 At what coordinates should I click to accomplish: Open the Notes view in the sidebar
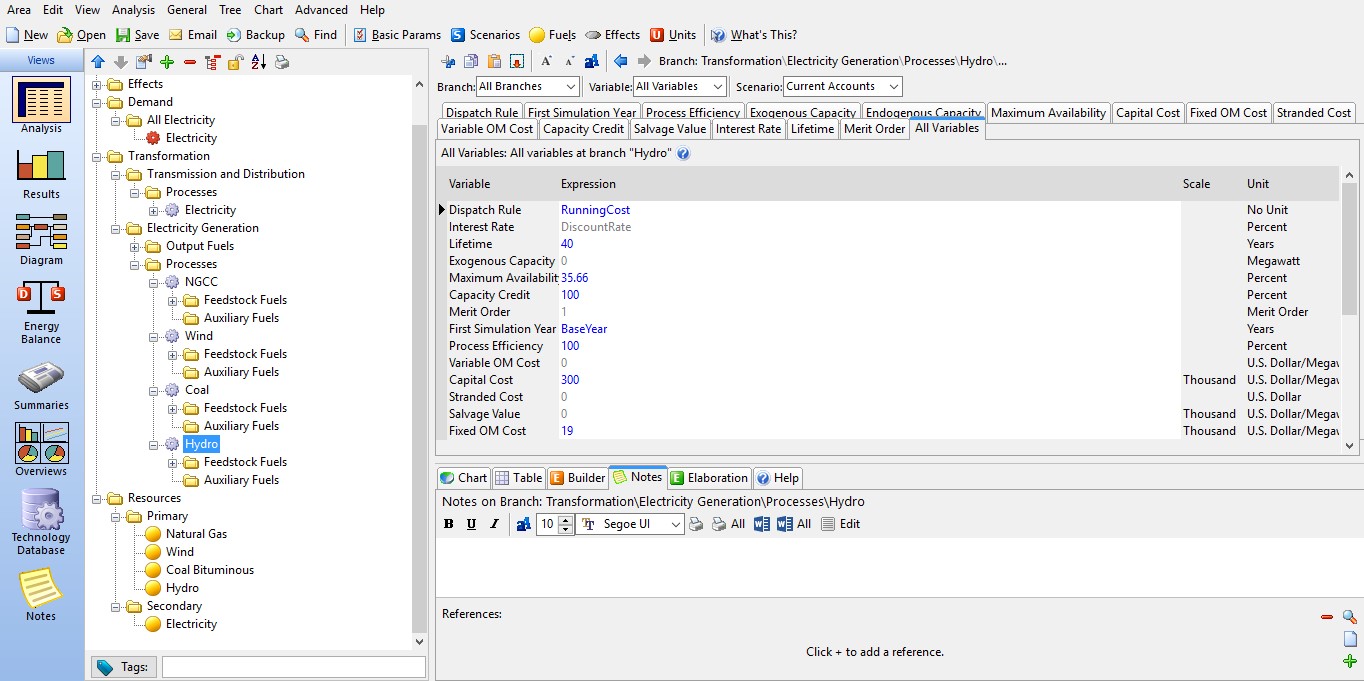(41, 595)
